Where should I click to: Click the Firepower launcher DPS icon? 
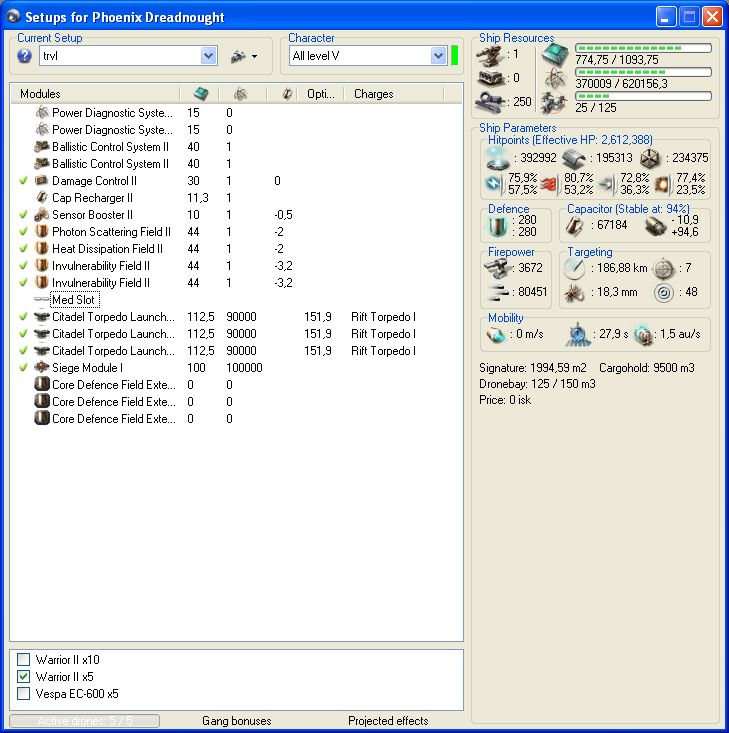(498, 268)
